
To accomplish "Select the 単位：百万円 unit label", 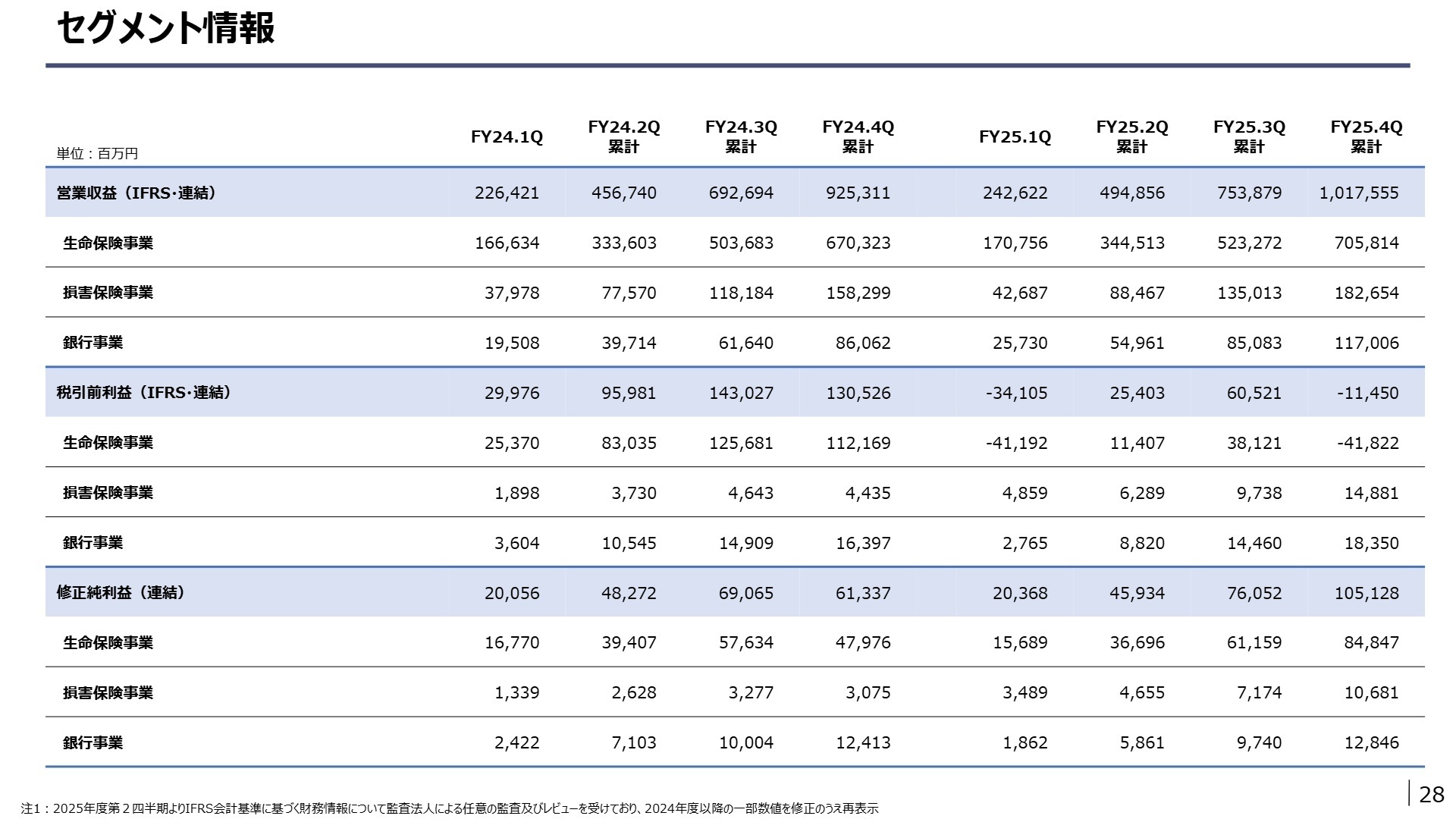I will pos(97,153).
